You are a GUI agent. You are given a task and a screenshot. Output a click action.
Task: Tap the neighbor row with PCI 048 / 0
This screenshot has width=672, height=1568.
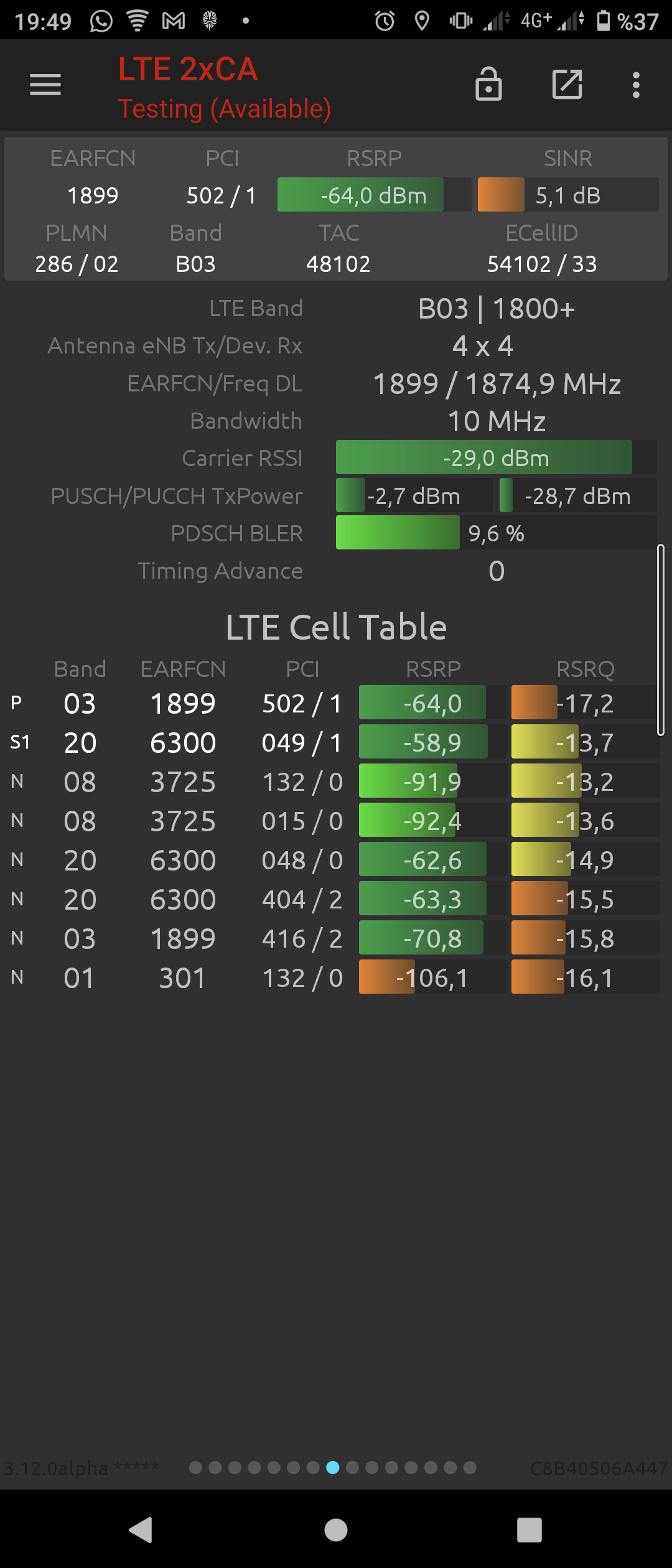tap(336, 861)
